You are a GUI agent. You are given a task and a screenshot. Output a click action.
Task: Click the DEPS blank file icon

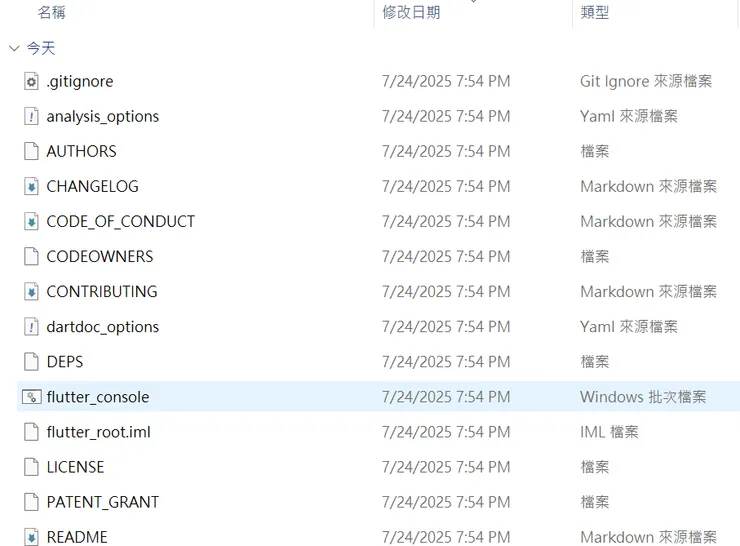point(31,361)
